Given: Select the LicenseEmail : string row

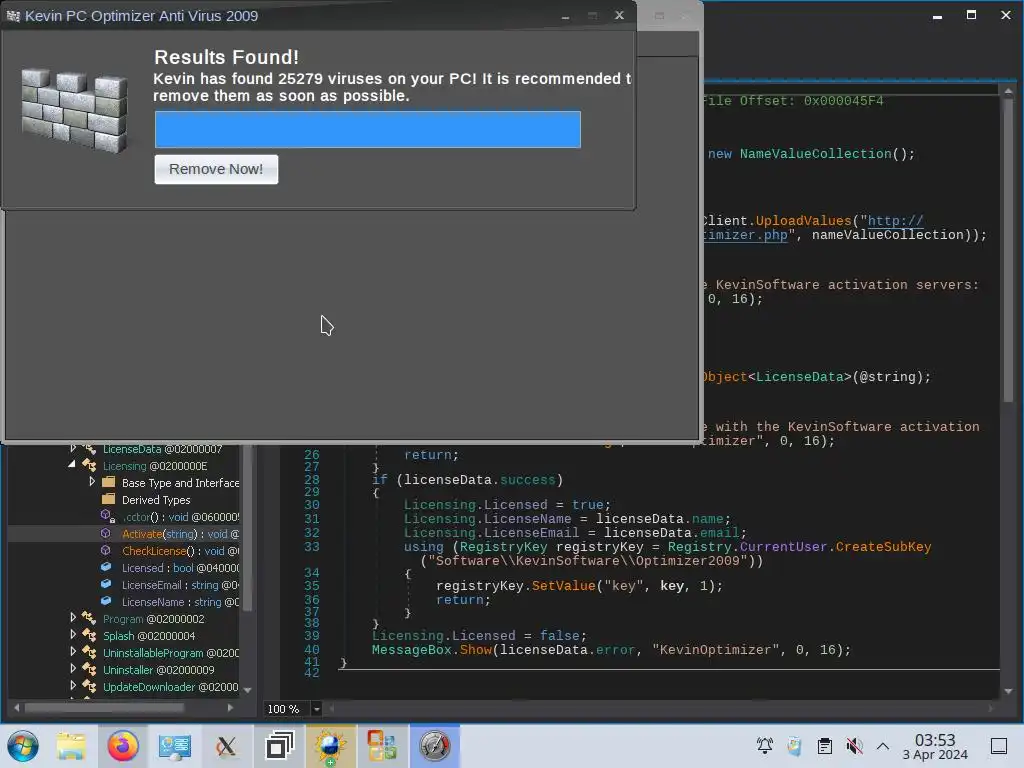Looking at the screenshot, I should pos(124,584).
